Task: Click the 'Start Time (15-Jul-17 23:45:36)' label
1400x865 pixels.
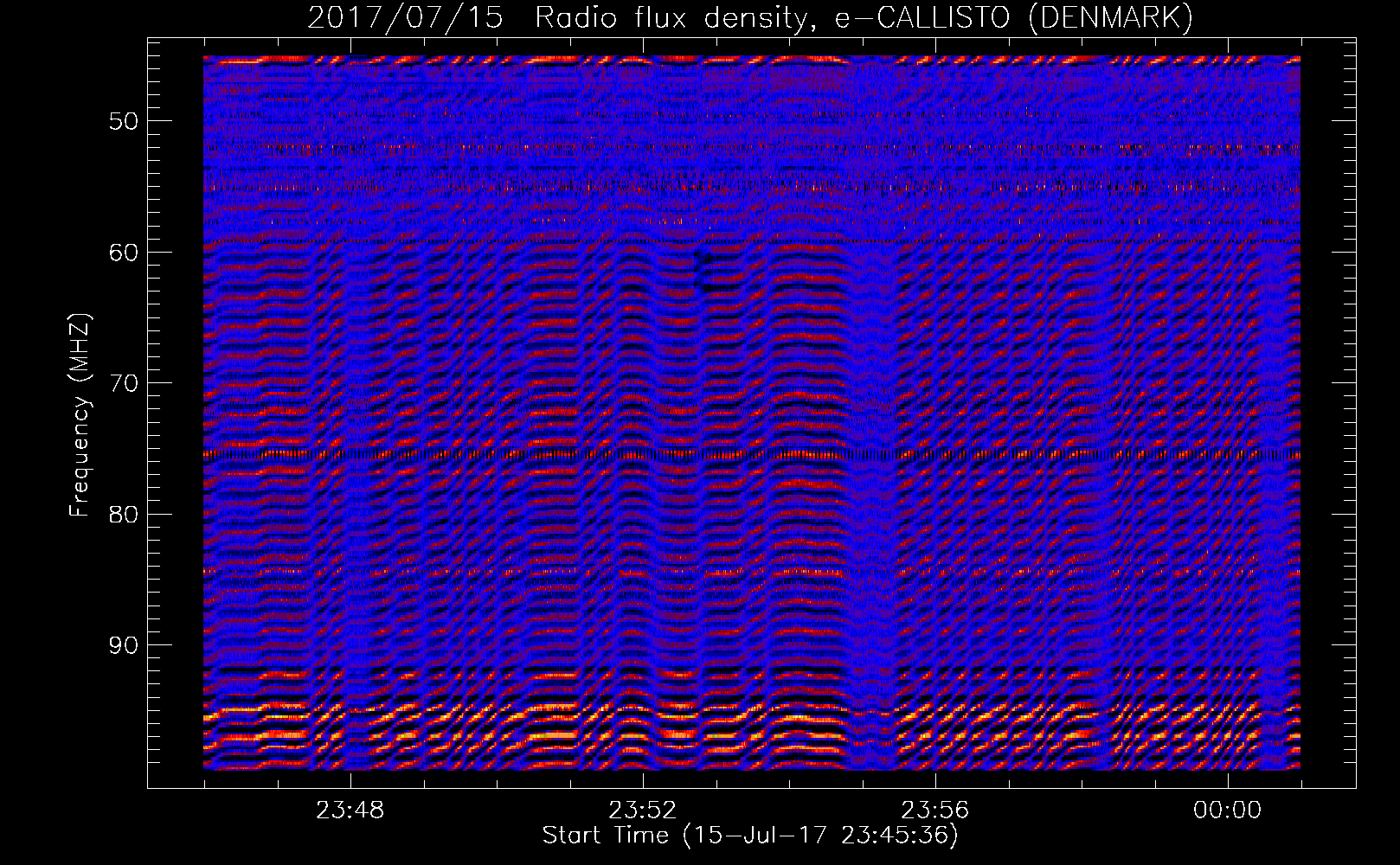Action: click(750, 836)
